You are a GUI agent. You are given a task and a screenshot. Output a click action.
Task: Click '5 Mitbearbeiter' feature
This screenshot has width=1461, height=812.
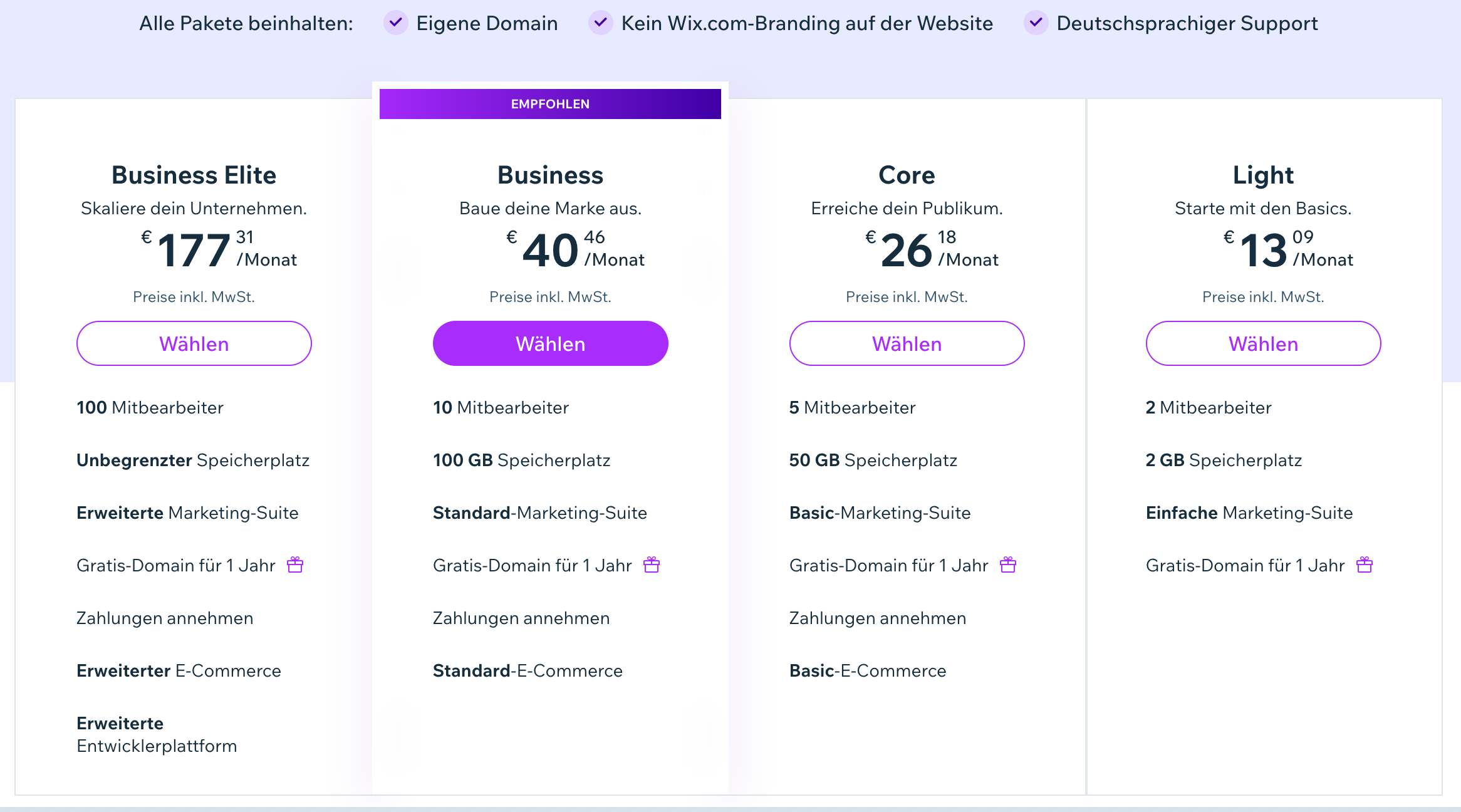853,407
